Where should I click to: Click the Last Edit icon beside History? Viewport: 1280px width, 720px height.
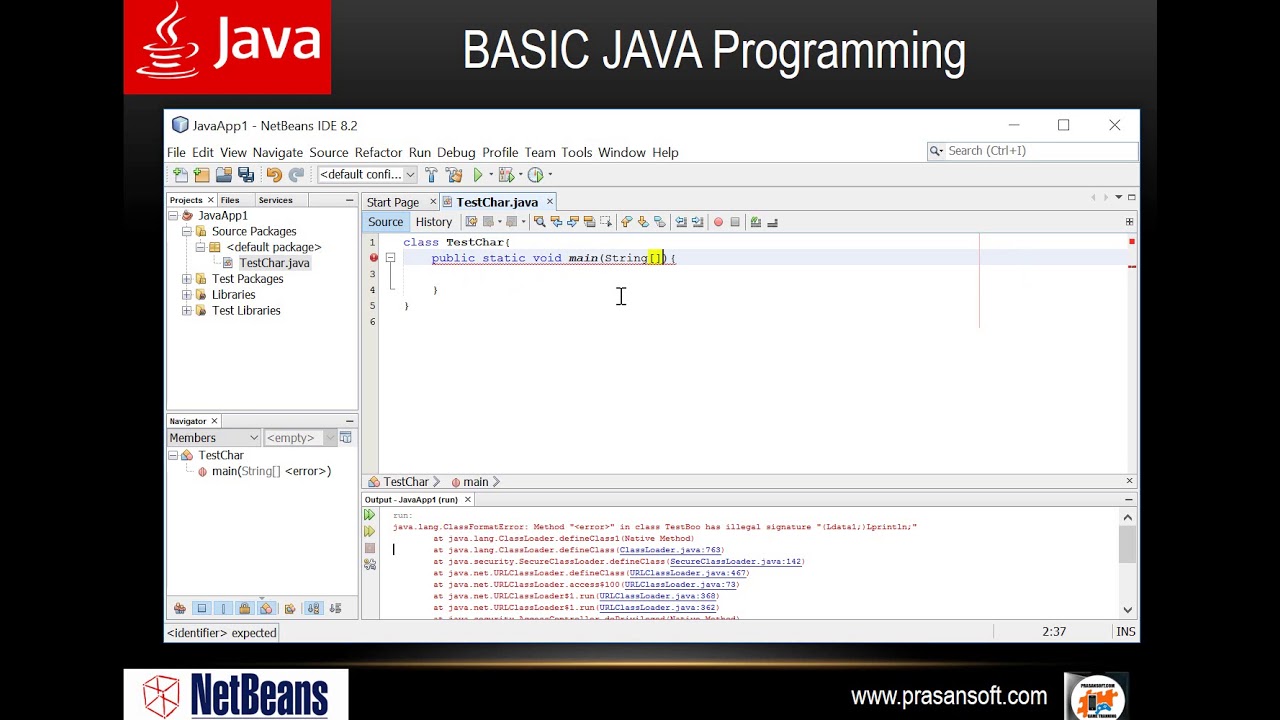471,222
